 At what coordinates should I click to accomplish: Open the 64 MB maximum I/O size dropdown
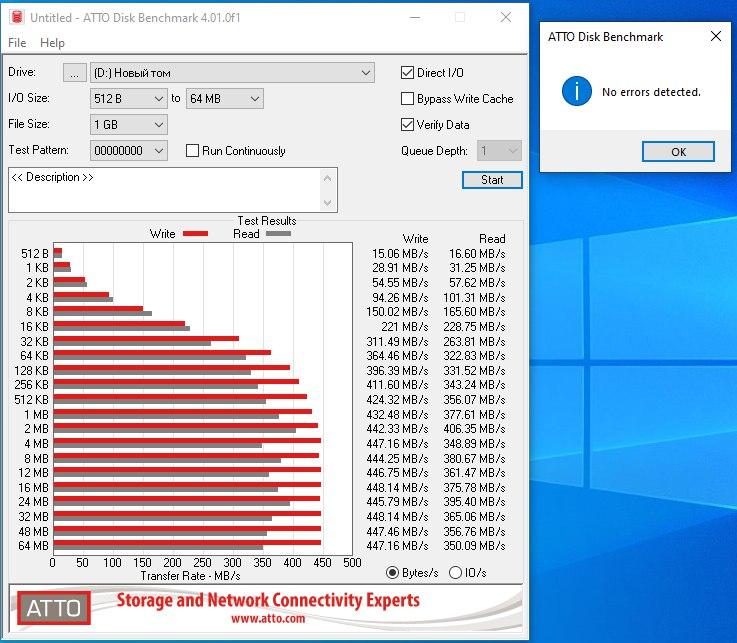point(225,99)
